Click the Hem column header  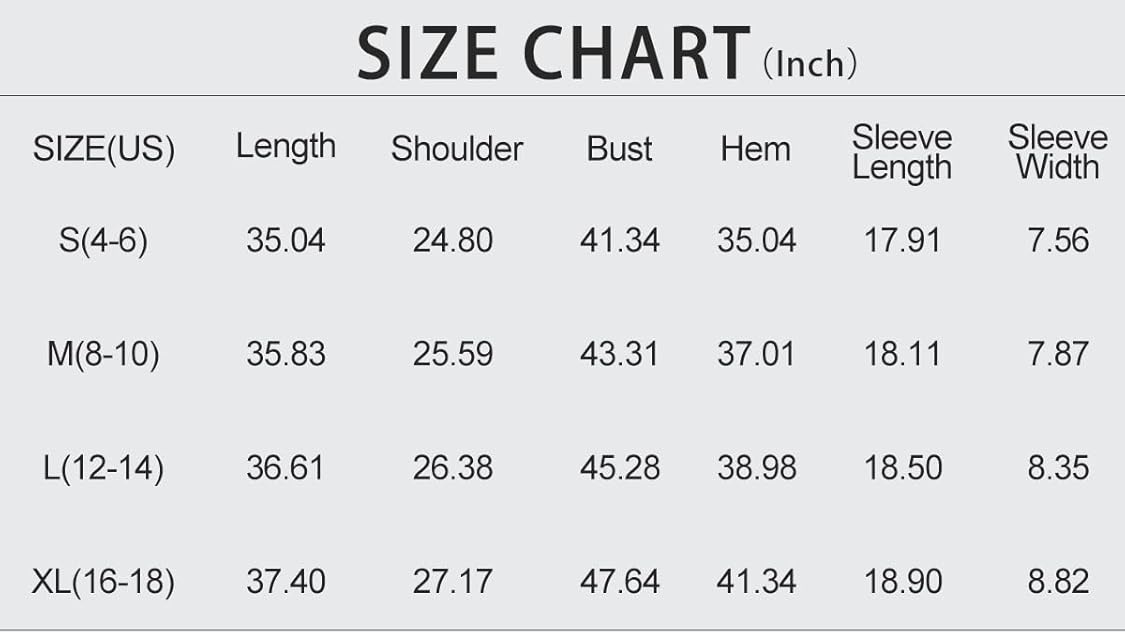[x=755, y=149]
